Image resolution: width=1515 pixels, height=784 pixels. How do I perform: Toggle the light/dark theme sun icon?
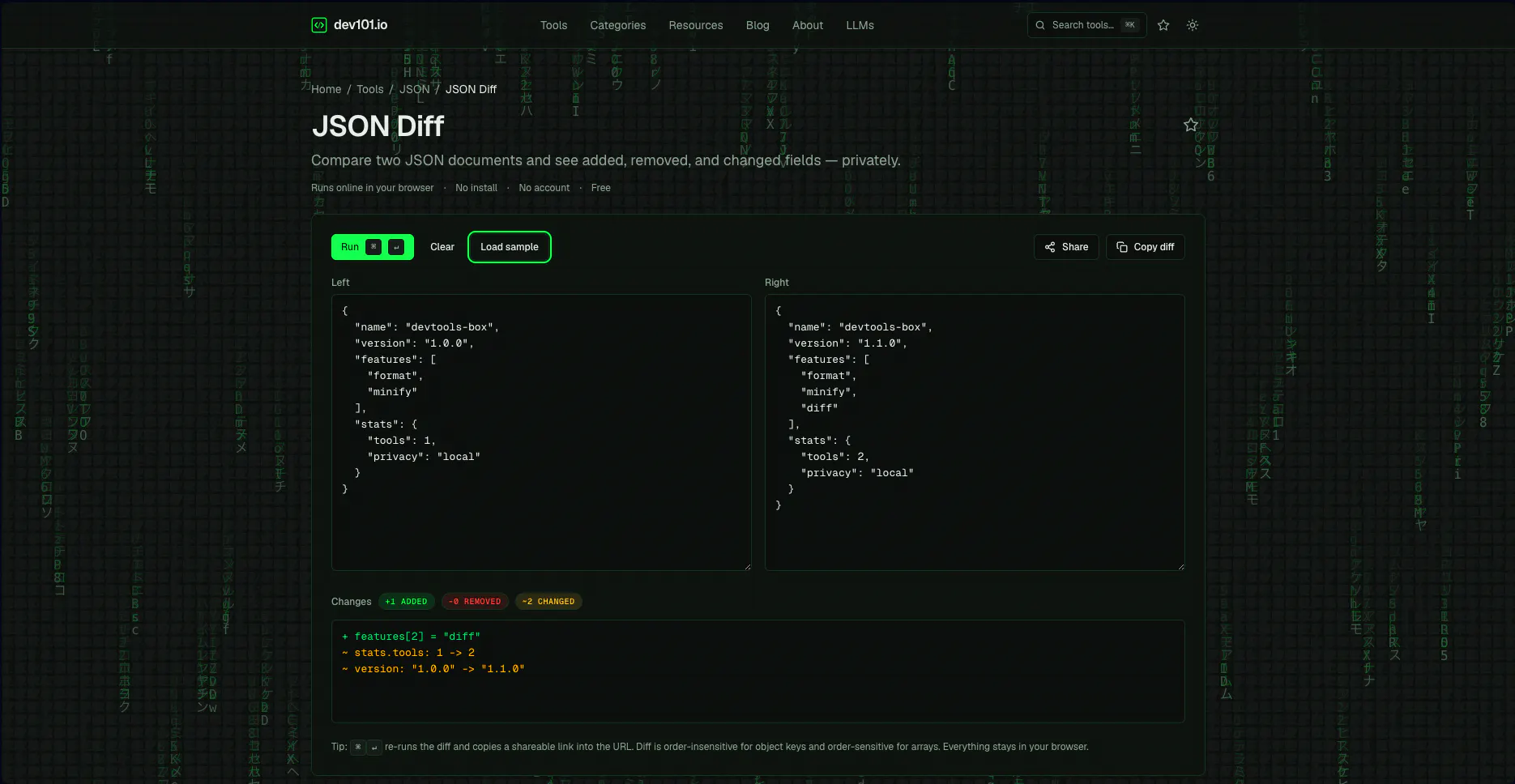tap(1193, 25)
